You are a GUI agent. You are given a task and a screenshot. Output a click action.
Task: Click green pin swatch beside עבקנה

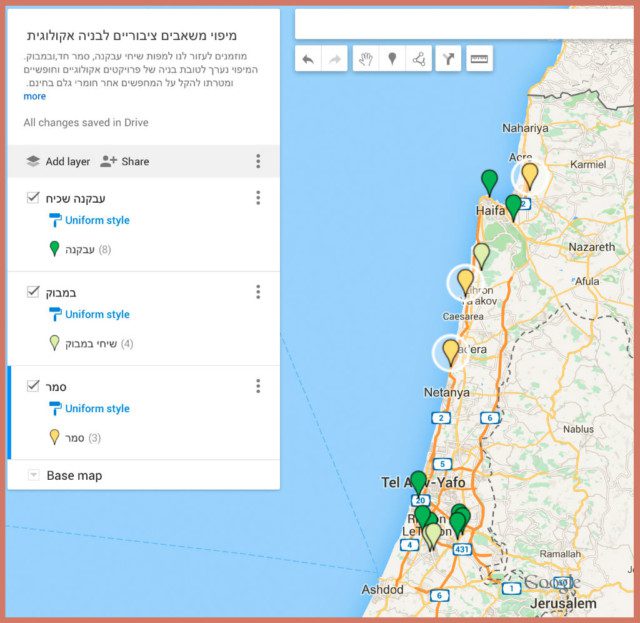(x=54, y=249)
